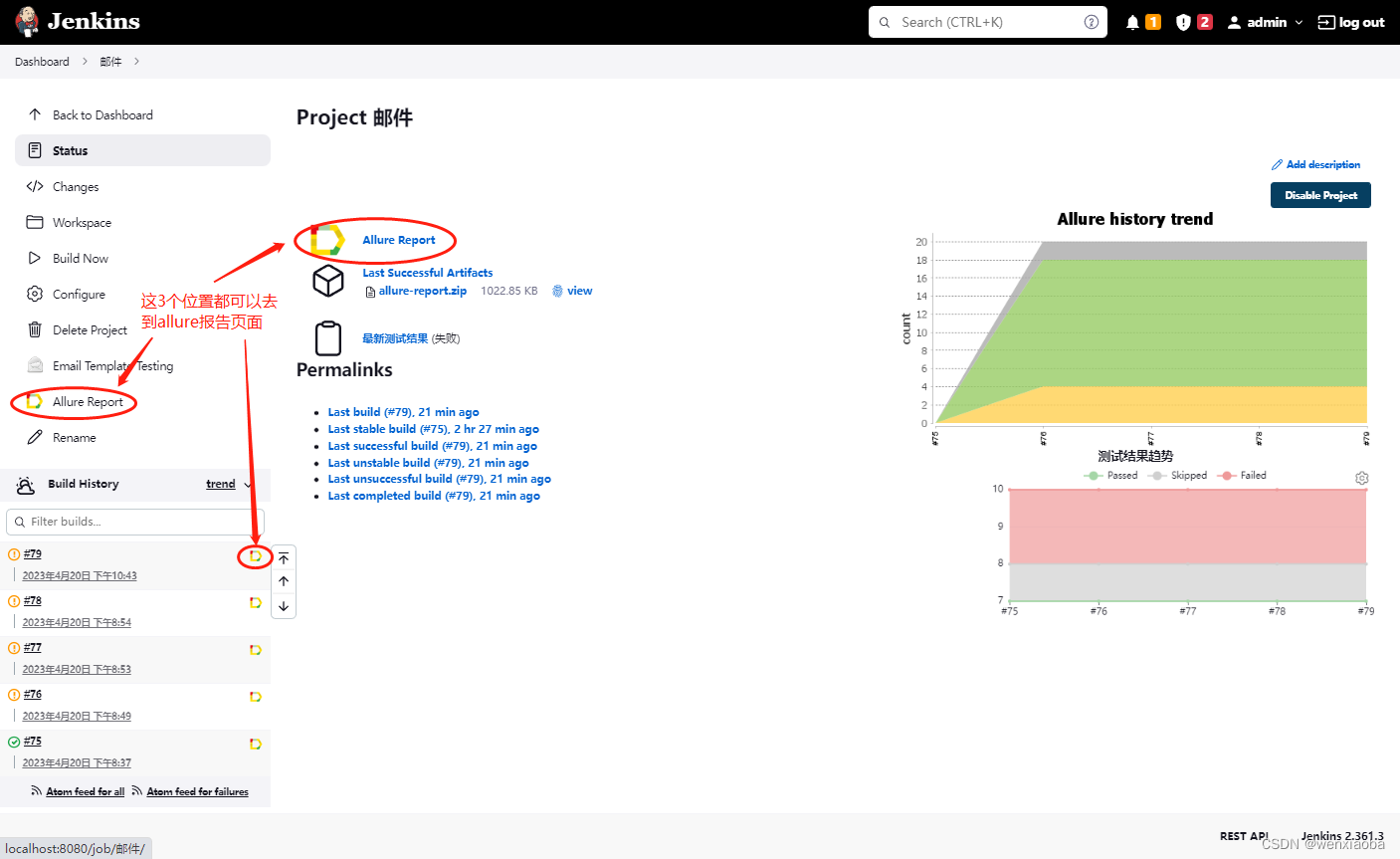
Task: Click the Email Template Testing envelope icon
Action: (x=35, y=365)
